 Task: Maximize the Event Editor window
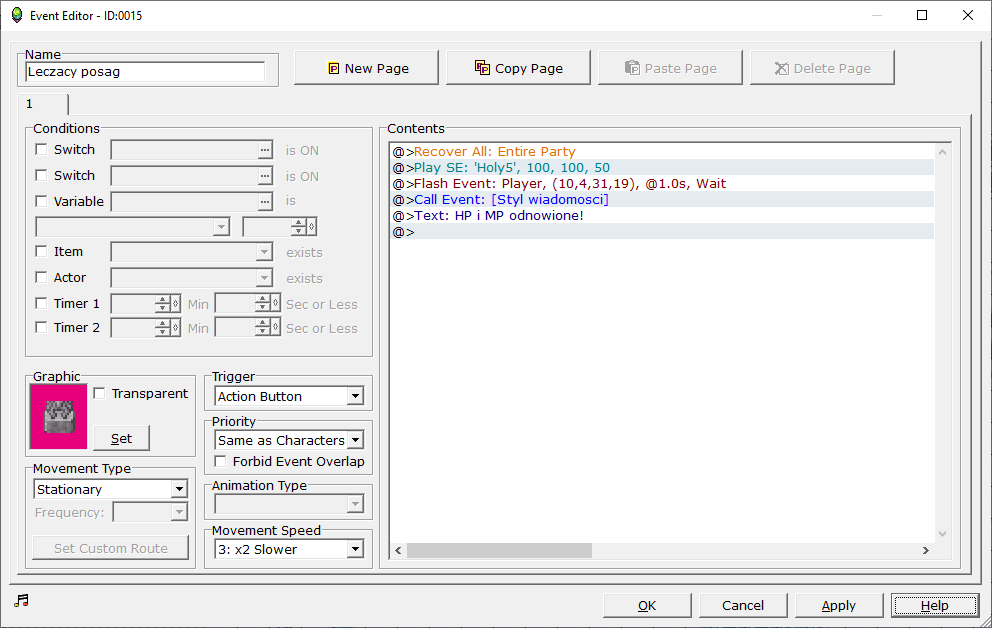tap(922, 15)
